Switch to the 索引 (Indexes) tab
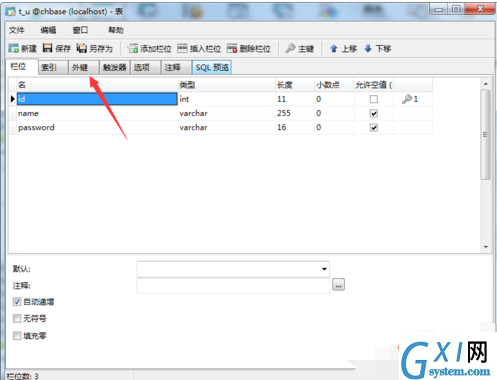 (x=53, y=67)
